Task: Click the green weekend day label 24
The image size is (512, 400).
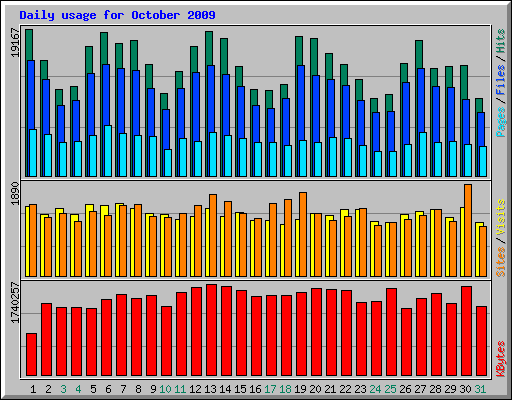Action: click(375, 389)
